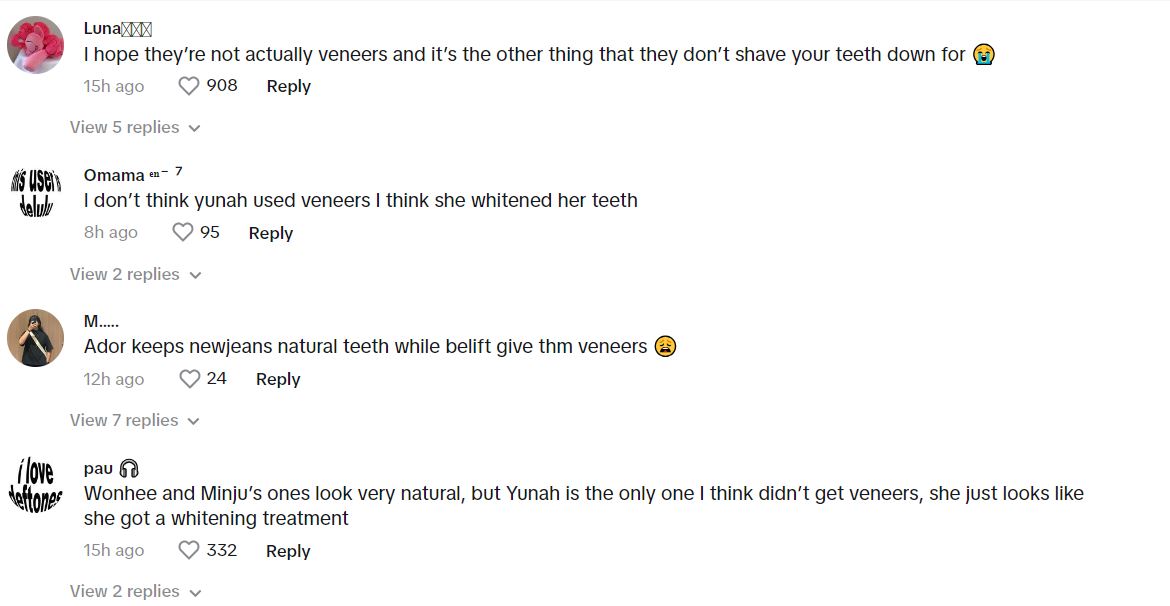Show 7 replies under M.....'s comment

coord(135,420)
